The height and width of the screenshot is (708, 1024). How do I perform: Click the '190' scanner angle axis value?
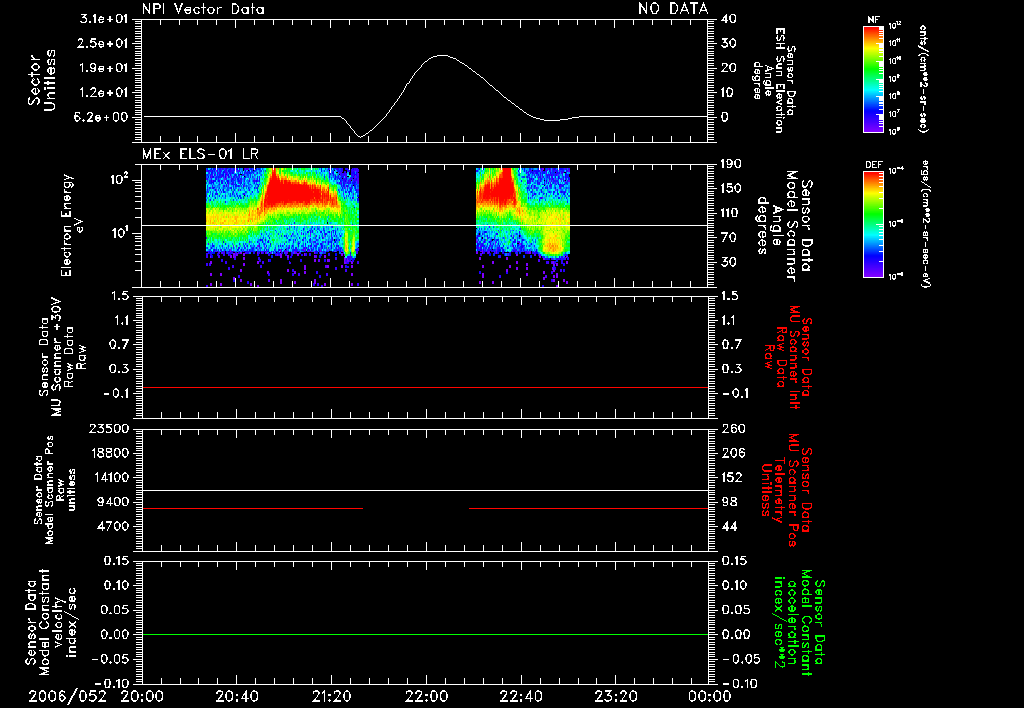(732, 164)
